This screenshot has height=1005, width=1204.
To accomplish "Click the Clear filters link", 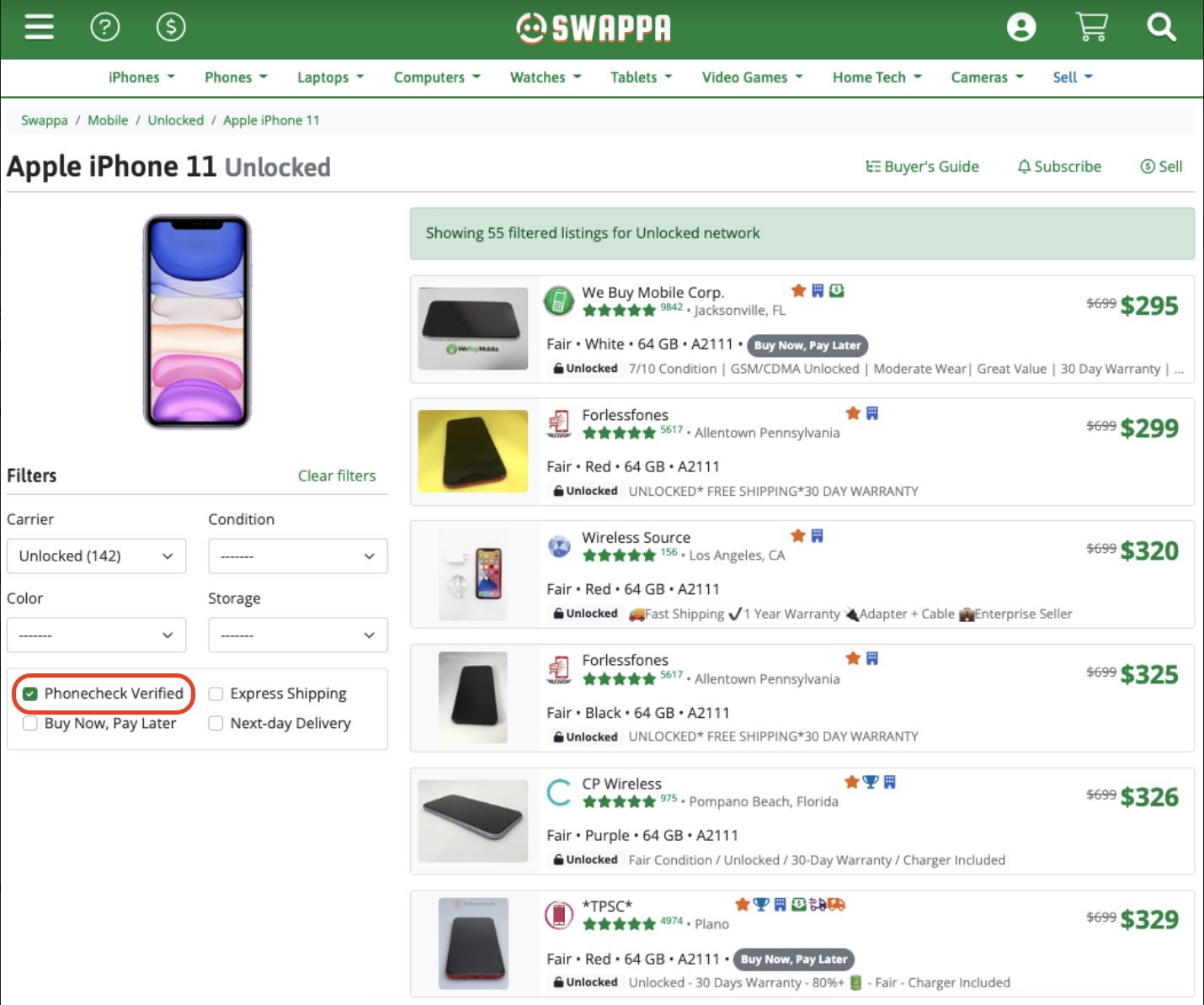I will 337,476.
